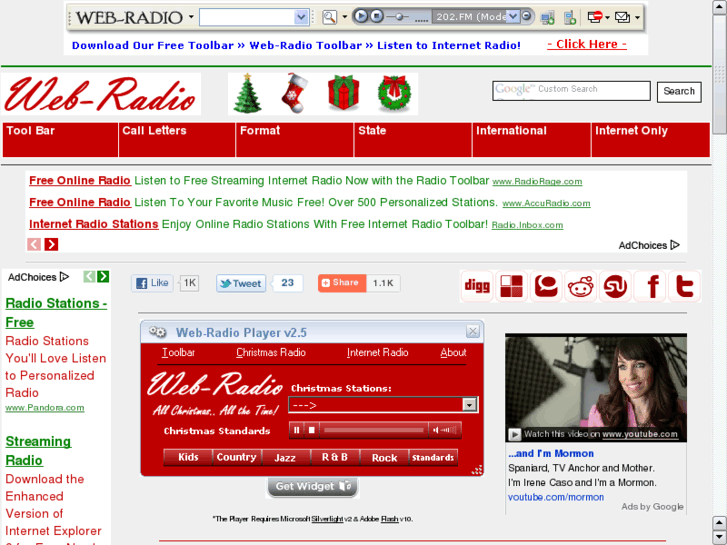Click the first computer-with-plus toolbar icon
Viewport: 727px width, 545px height.
[x=548, y=18]
